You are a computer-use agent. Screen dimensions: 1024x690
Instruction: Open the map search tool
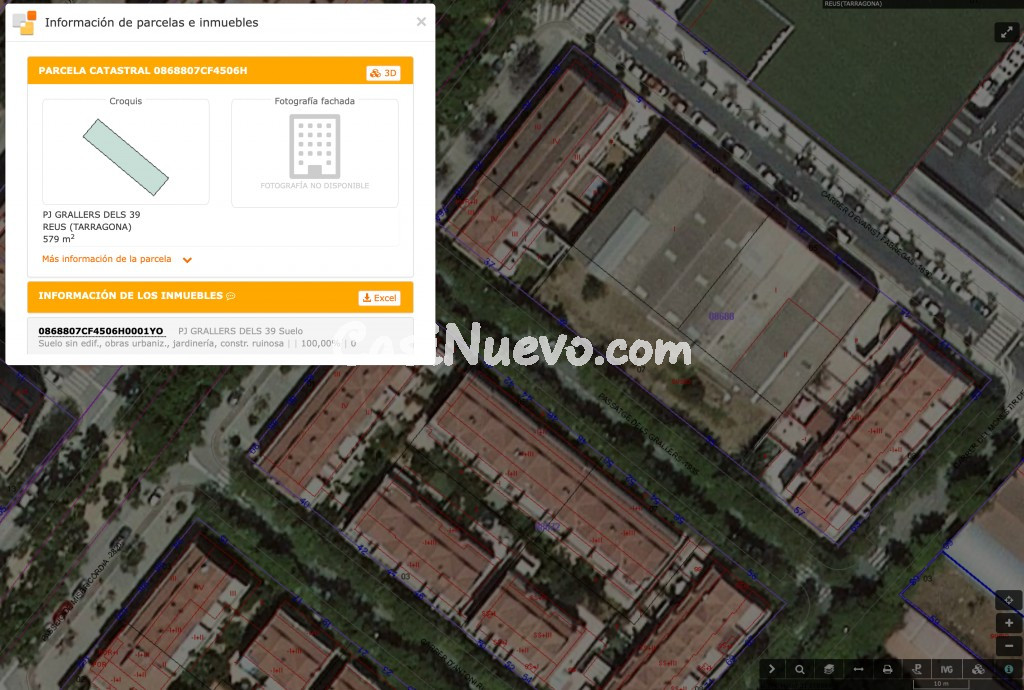pyautogui.click(x=799, y=669)
